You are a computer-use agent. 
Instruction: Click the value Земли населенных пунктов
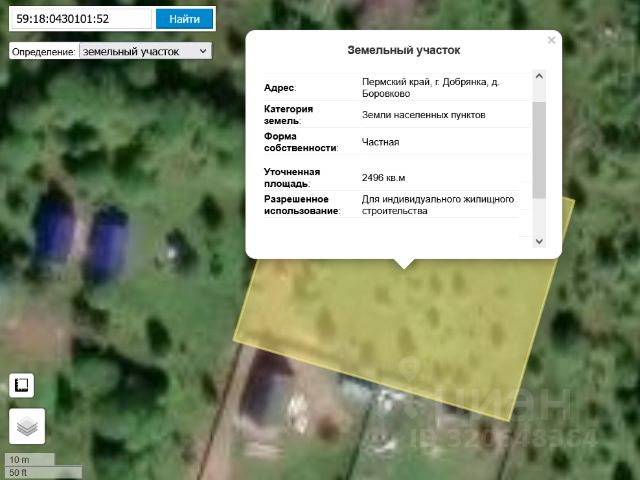click(424, 115)
